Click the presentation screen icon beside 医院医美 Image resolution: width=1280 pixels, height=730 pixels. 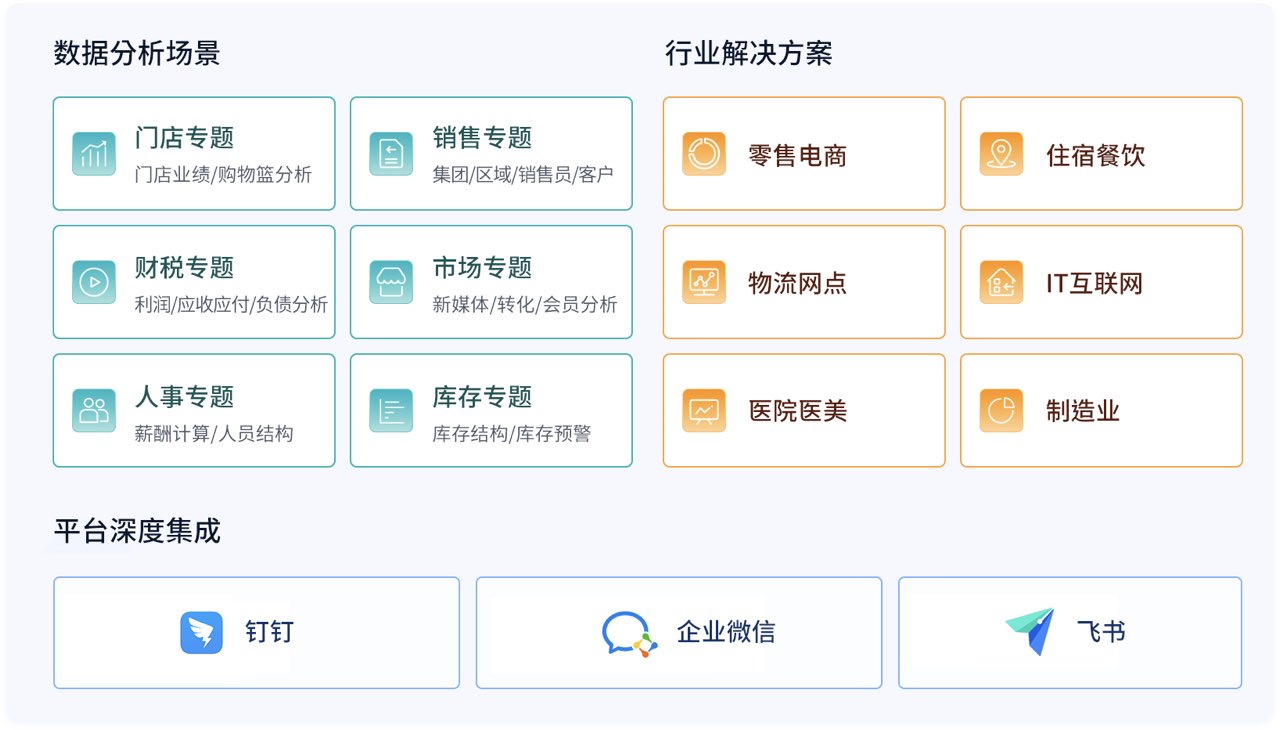click(x=704, y=410)
